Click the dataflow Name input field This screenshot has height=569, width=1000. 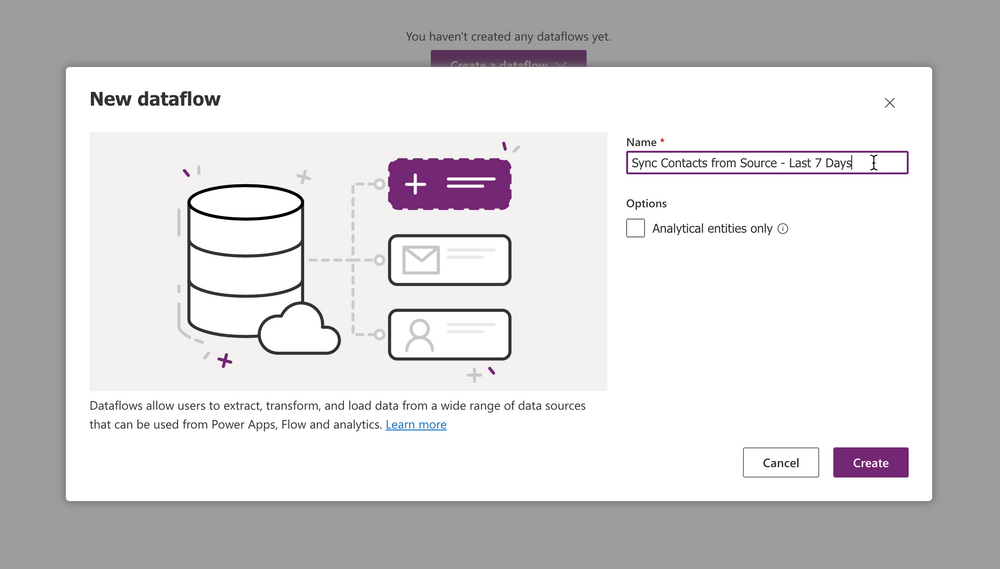[x=767, y=163]
